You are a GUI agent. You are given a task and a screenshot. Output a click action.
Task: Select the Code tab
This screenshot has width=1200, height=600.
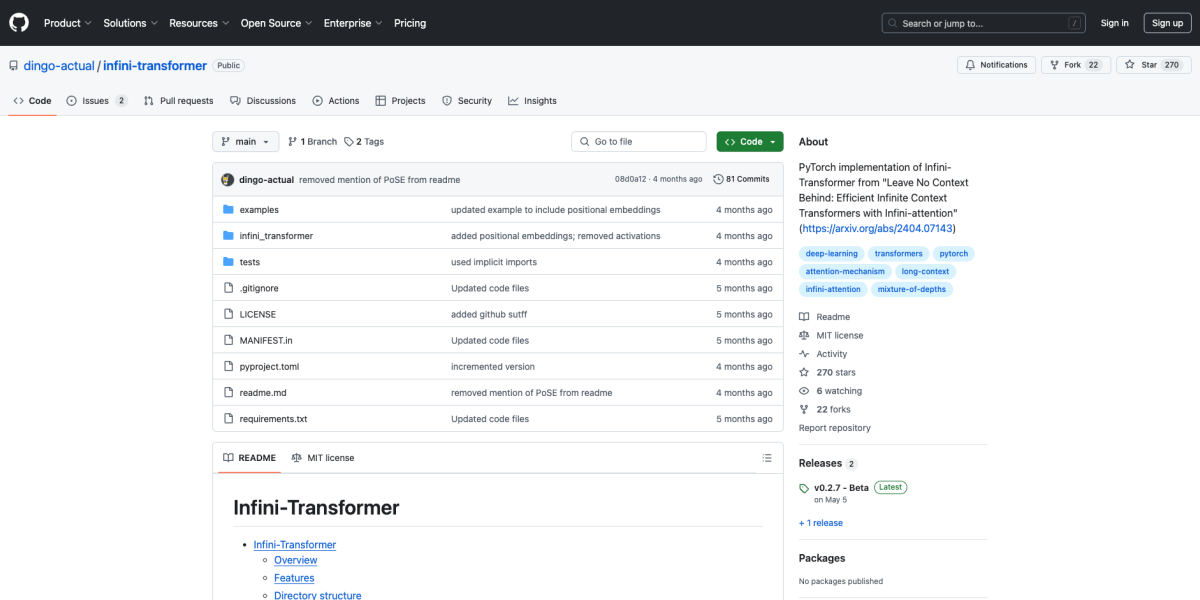[32, 101]
